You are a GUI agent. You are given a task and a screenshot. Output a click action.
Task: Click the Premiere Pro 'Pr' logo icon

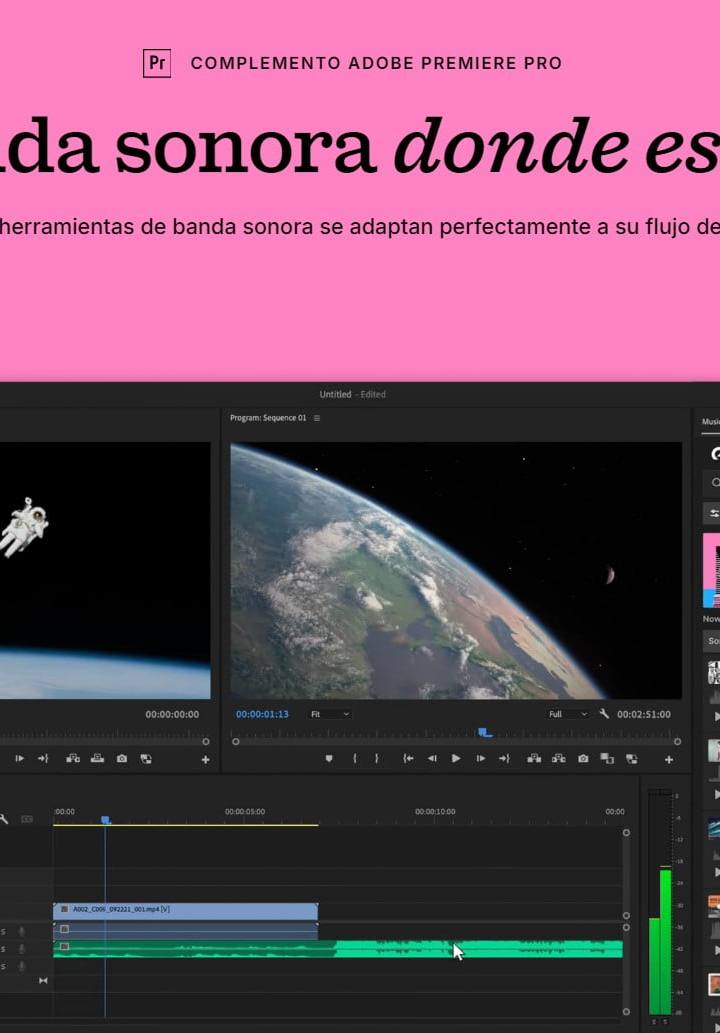click(x=157, y=63)
